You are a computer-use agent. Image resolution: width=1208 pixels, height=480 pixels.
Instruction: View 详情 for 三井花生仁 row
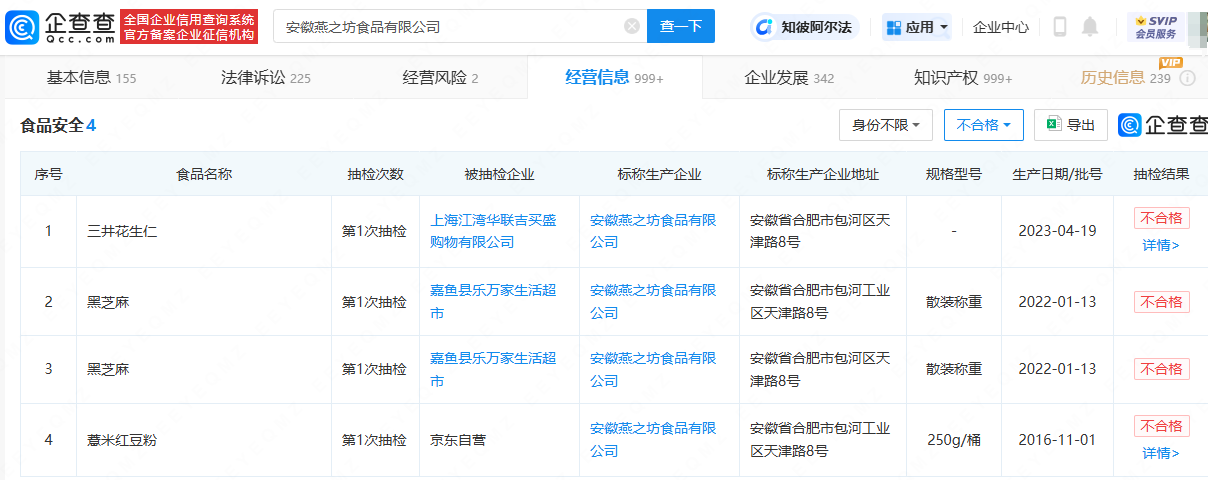click(x=1161, y=245)
